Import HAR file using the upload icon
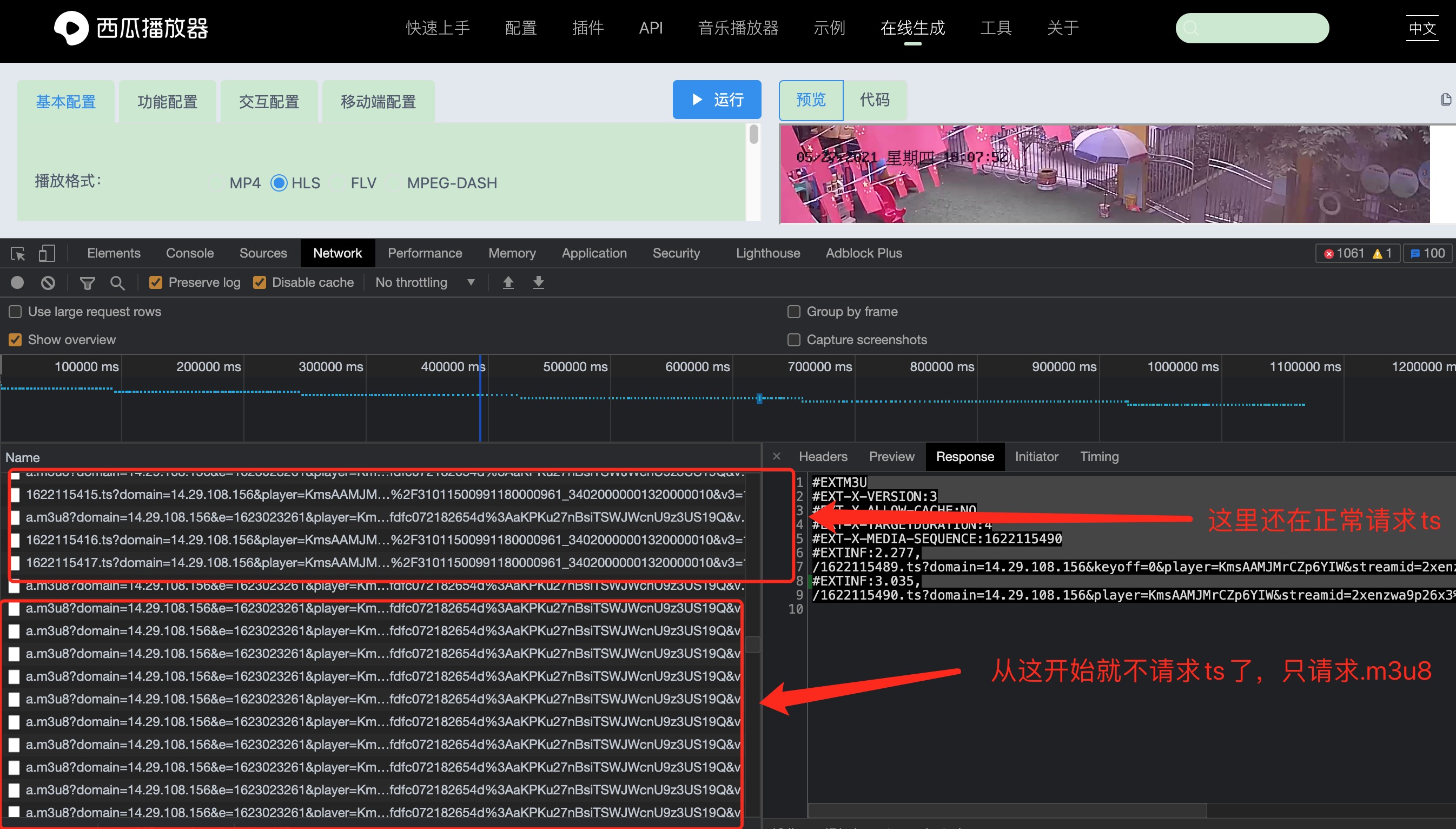 point(508,282)
